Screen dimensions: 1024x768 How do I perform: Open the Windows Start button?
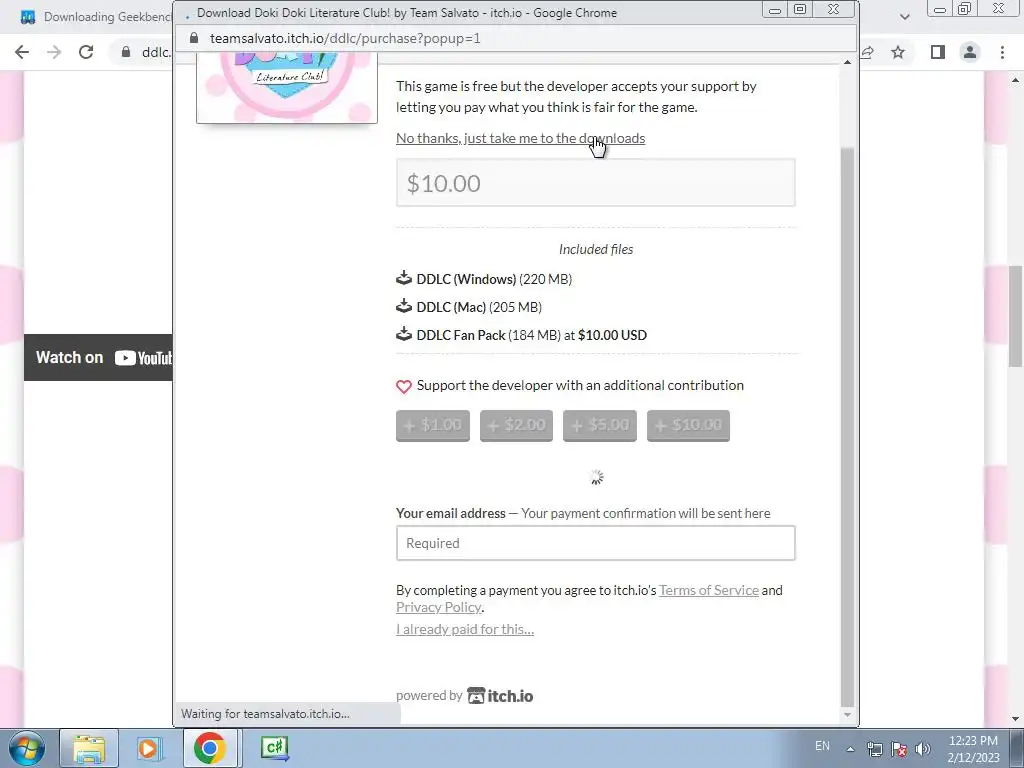click(27, 748)
